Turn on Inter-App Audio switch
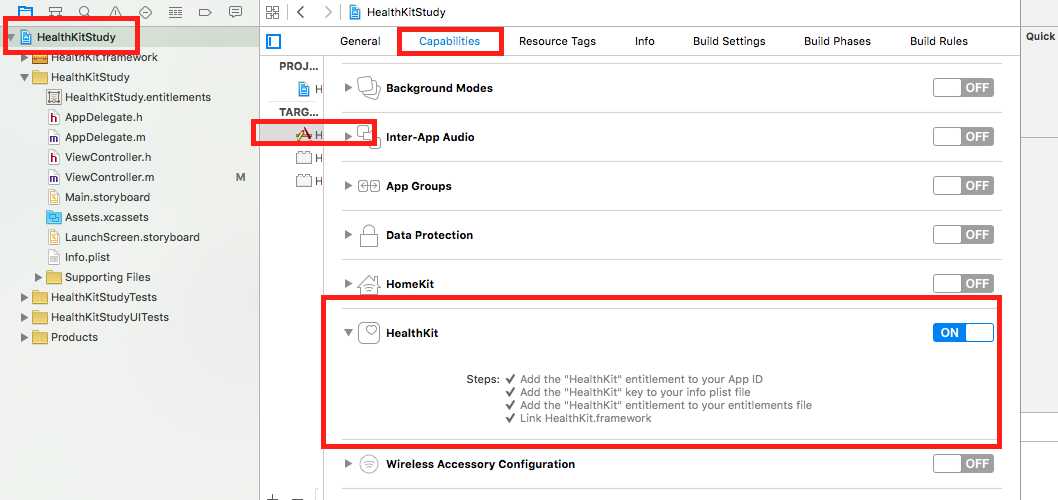 (963, 137)
